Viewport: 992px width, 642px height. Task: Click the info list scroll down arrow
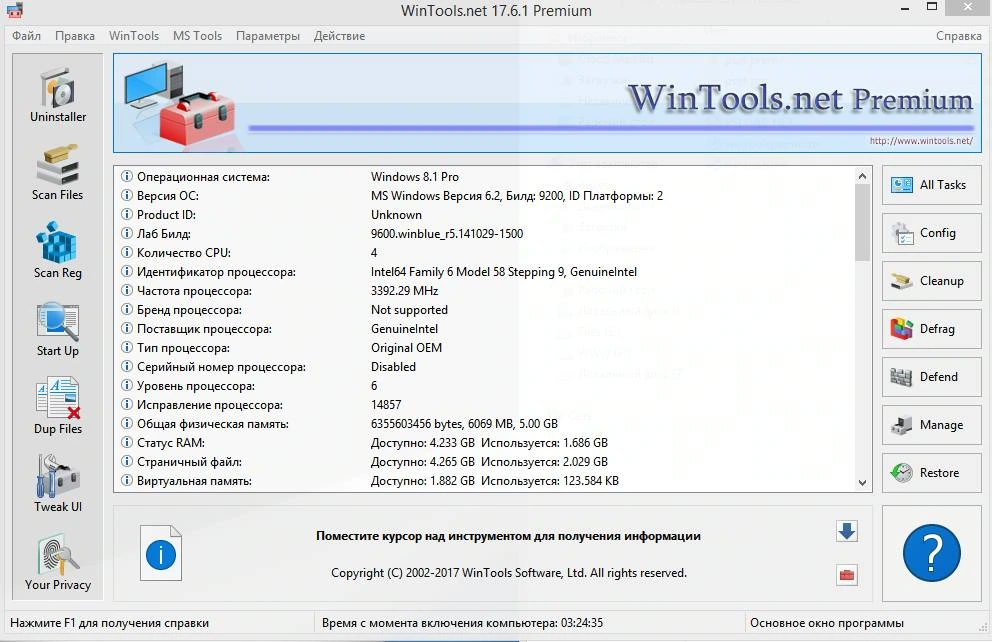coord(862,483)
